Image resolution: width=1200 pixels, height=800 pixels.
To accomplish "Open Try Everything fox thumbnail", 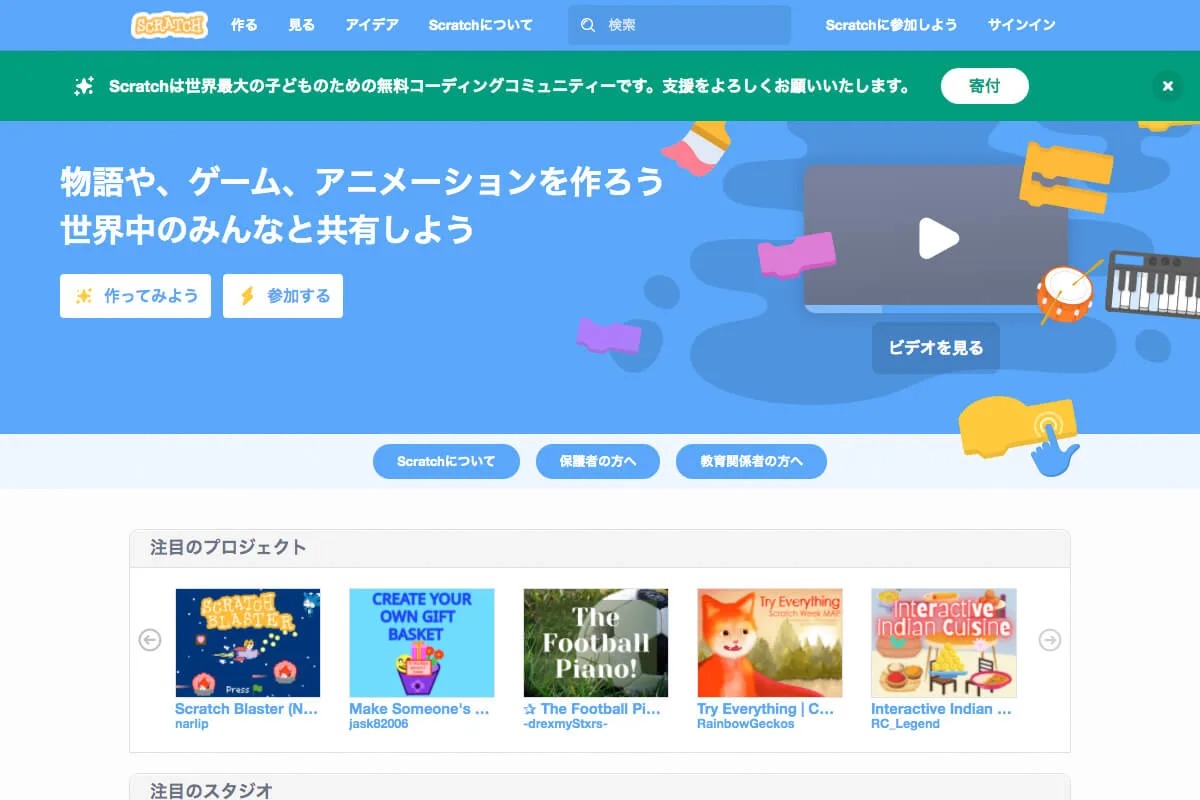I will click(x=770, y=643).
